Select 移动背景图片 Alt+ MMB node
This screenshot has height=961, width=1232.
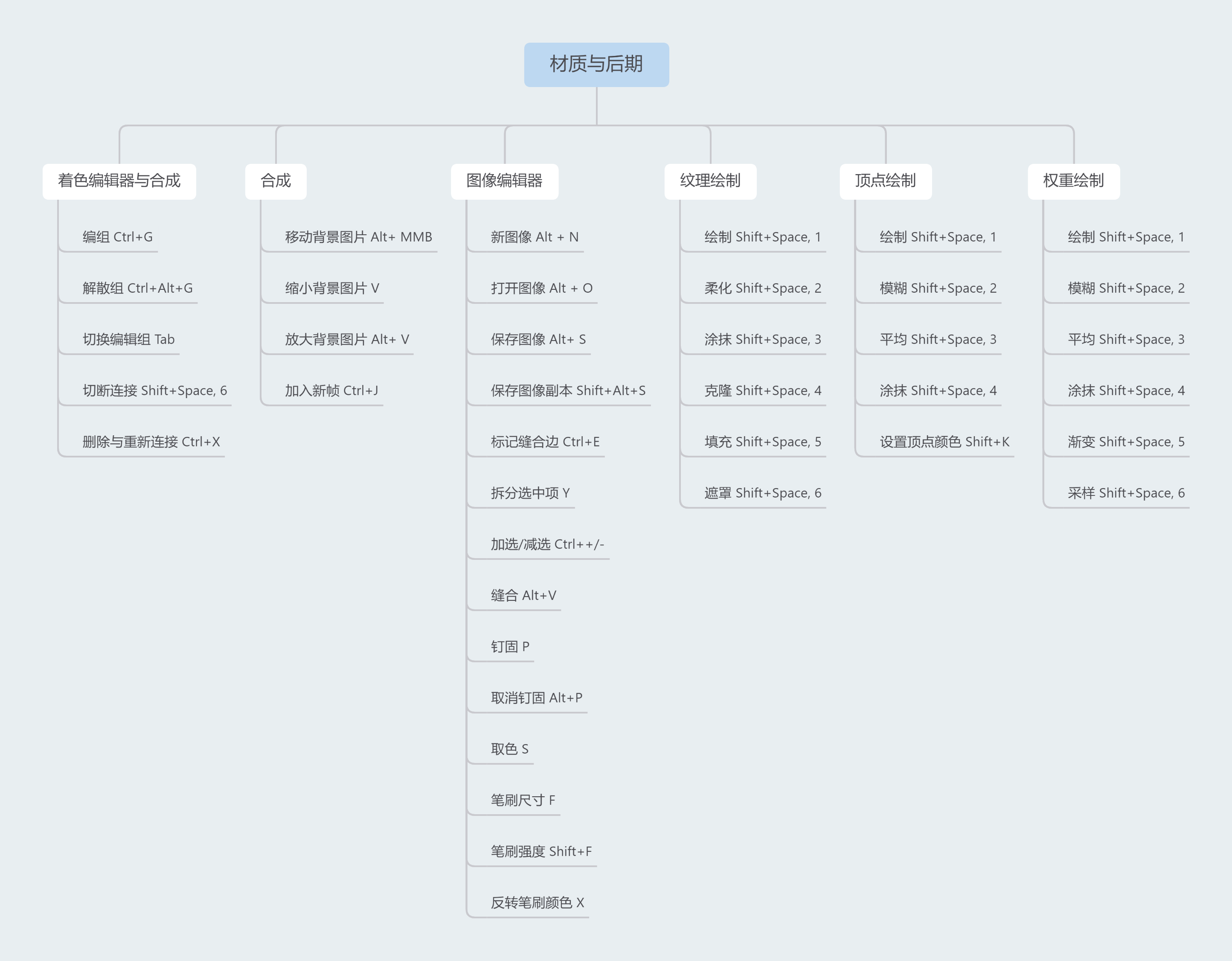tap(358, 237)
